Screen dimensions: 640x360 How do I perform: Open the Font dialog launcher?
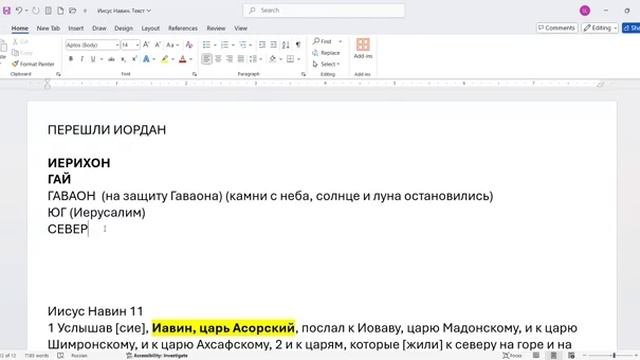coord(194,74)
